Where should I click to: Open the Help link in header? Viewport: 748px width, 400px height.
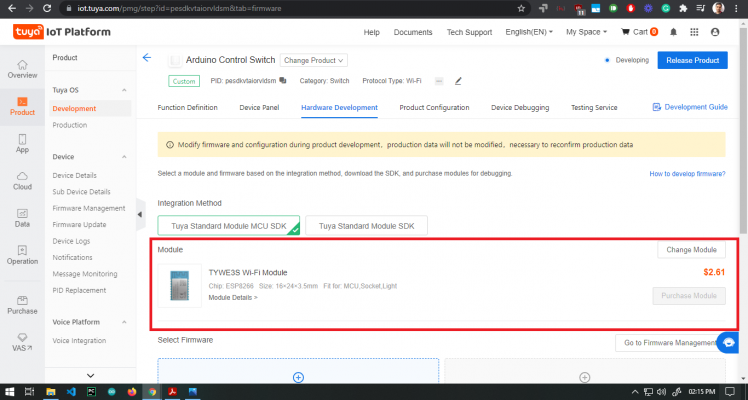coord(371,32)
